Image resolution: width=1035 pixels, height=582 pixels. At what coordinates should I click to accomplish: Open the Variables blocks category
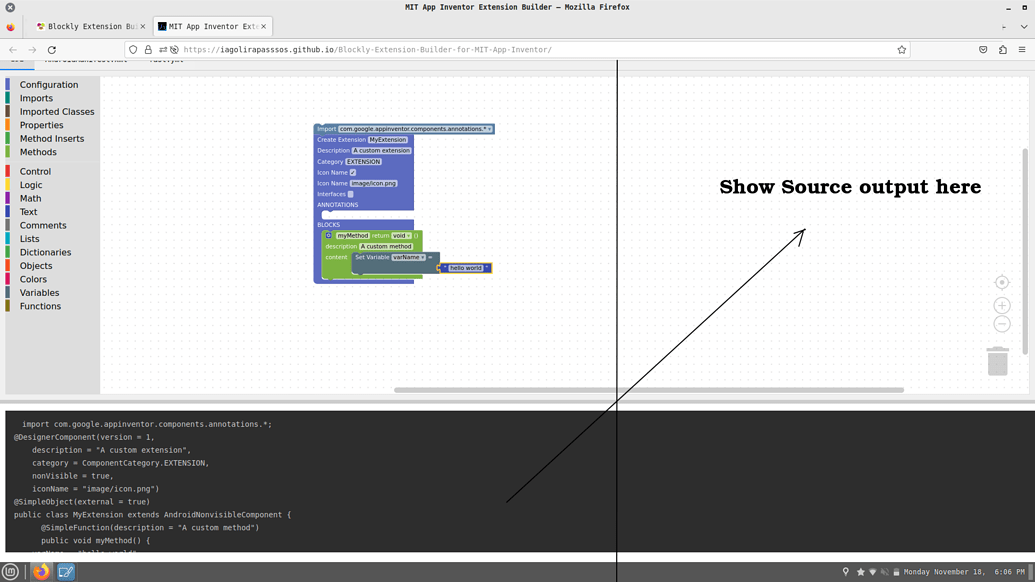38,292
